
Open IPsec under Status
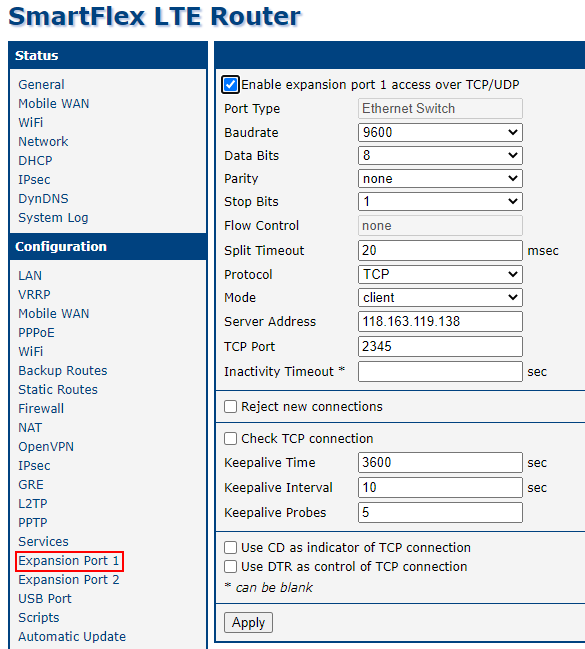(x=34, y=180)
